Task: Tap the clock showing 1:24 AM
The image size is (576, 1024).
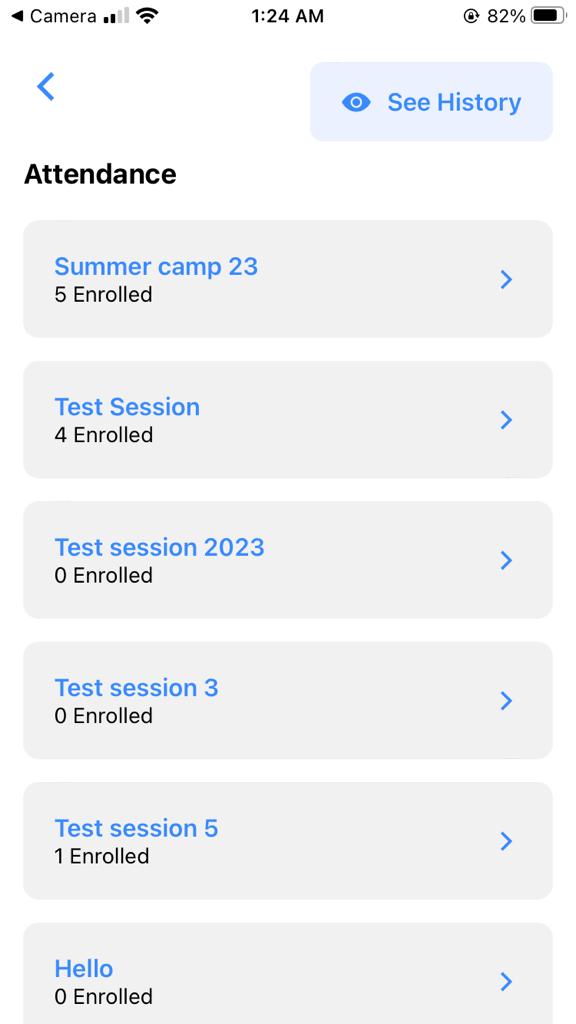Action: 286,15
